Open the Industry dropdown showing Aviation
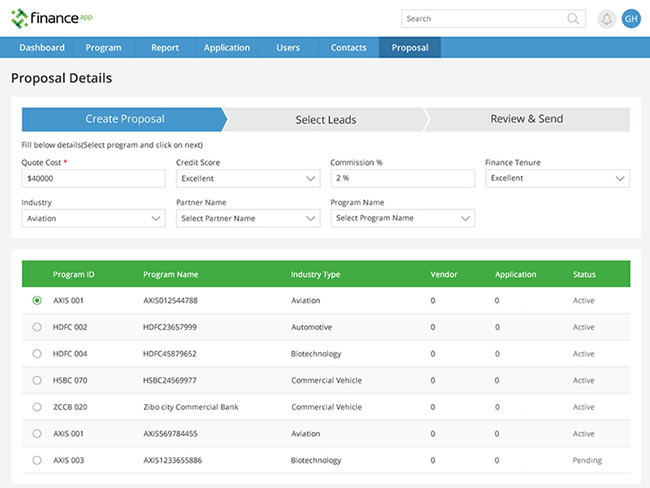The image size is (650, 488). click(93, 218)
